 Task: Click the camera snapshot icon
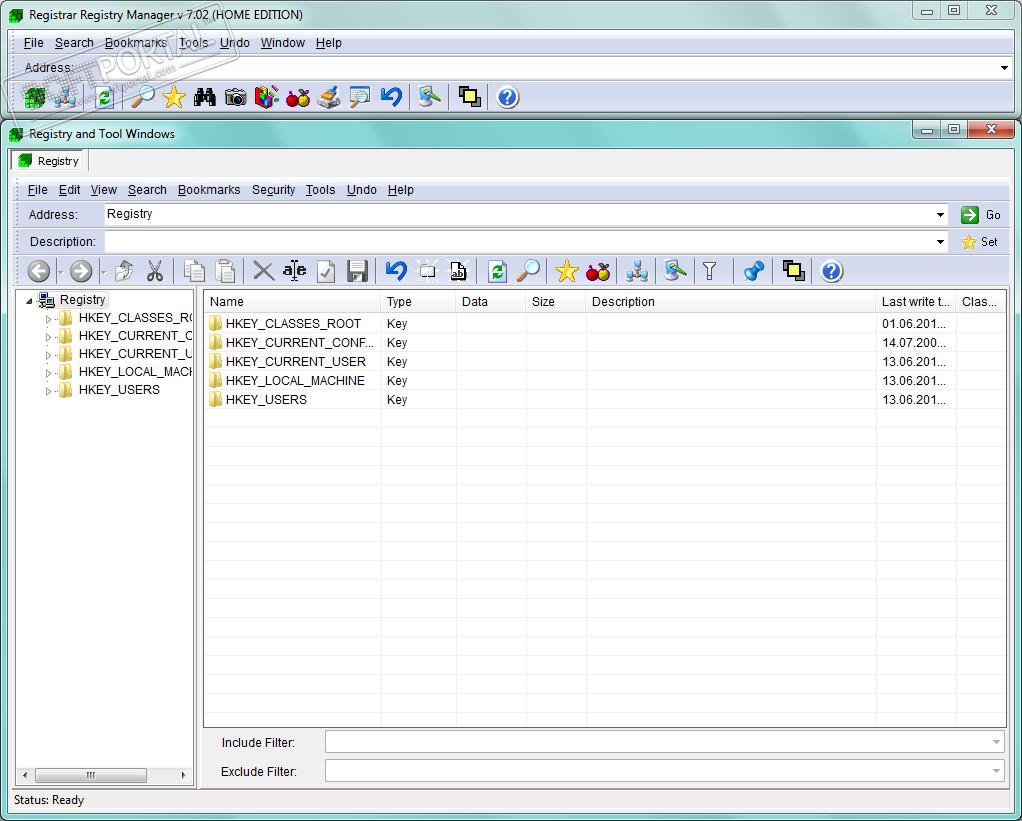235,98
